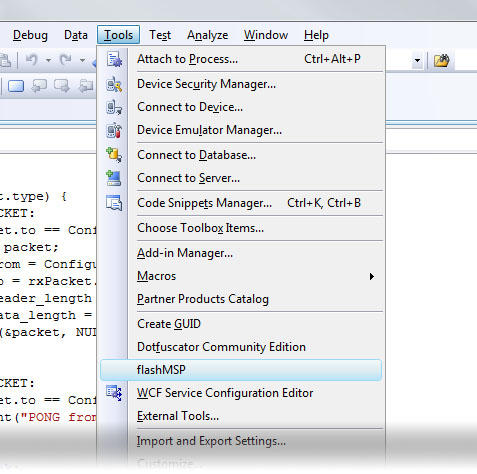Click the Undo toolbar icon
Image resolution: width=477 pixels, height=474 pixels.
click(x=32, y=60)
